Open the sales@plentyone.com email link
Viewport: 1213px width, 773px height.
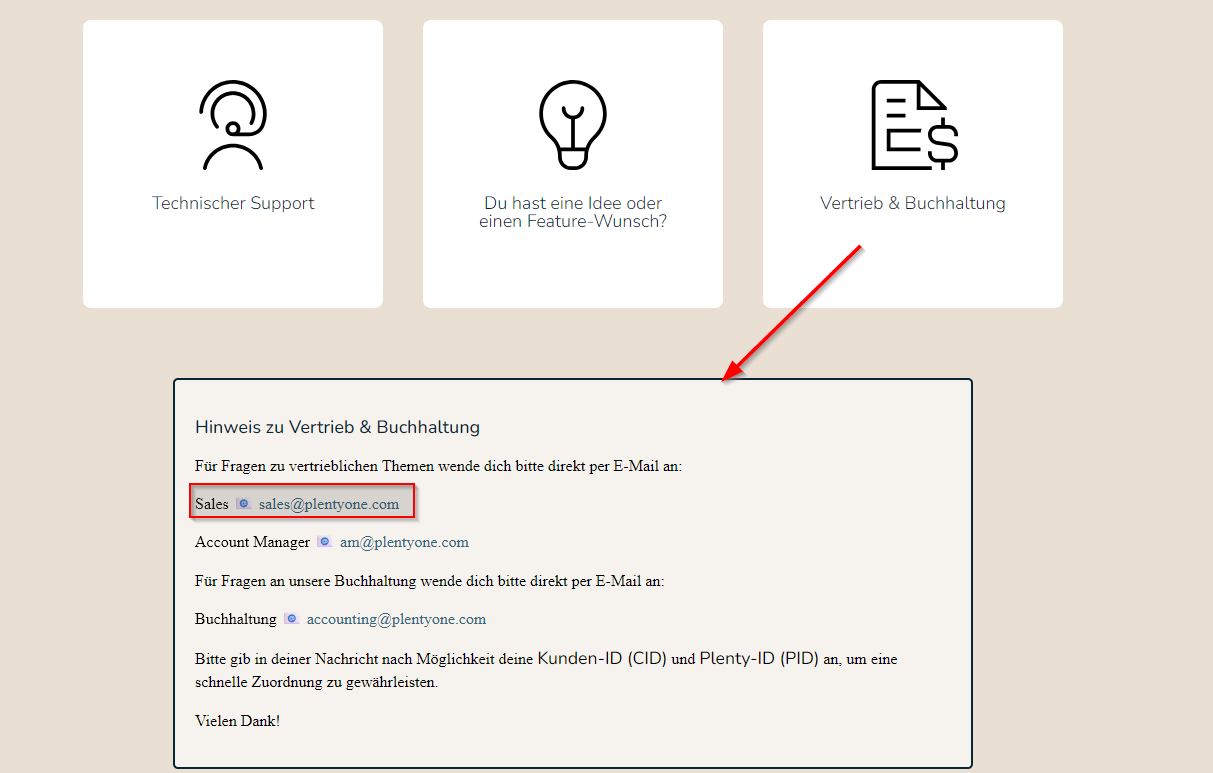coord(328,504)
